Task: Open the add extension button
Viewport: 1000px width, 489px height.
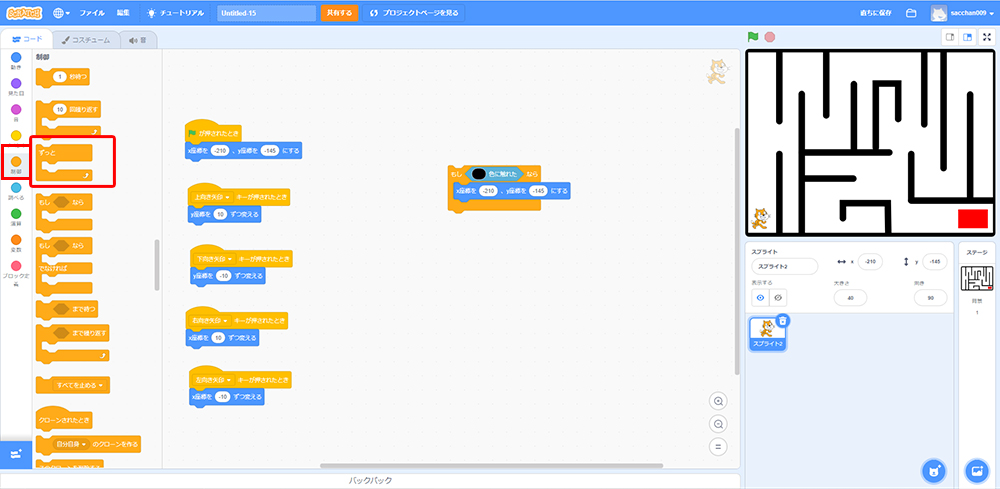Action: pyautogui.click(x=15, y=454)
